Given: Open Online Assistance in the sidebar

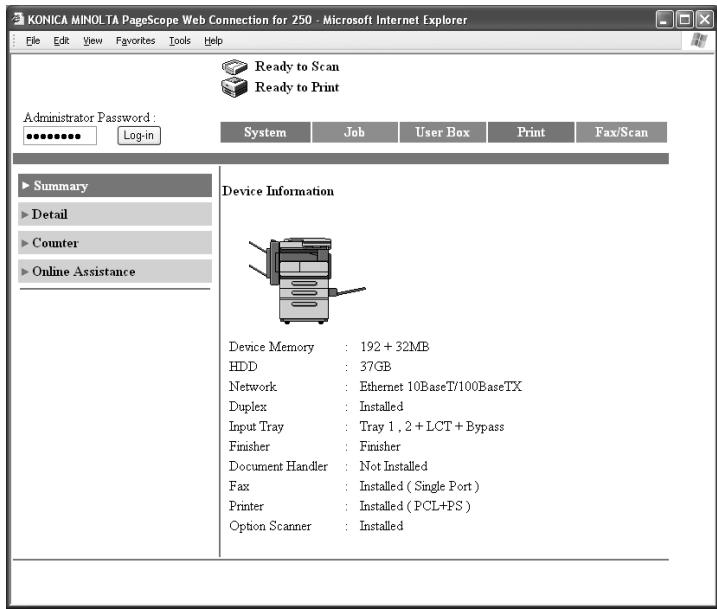Looking at the screenshot, I should pyautogui.click(x=115, y=271).
